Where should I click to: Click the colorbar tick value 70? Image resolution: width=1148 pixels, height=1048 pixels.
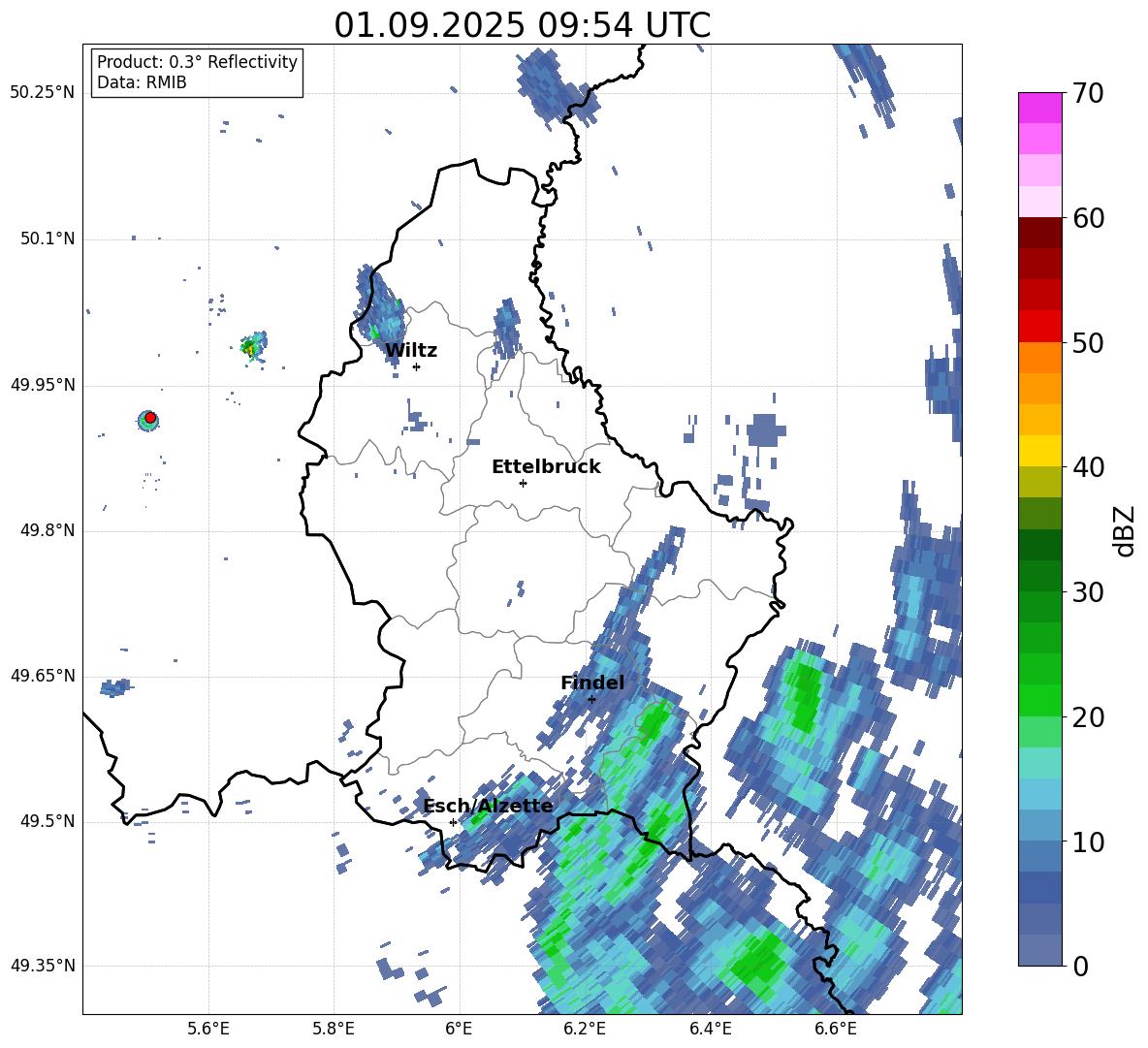pyautogui.click(x=1089, y=94)
